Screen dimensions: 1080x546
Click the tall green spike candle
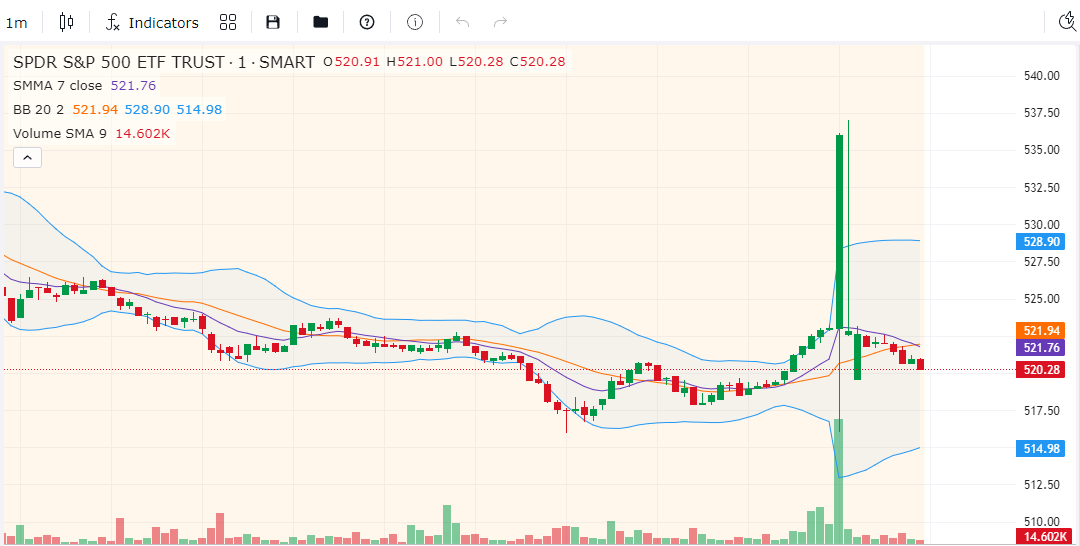tap(839, 231)
